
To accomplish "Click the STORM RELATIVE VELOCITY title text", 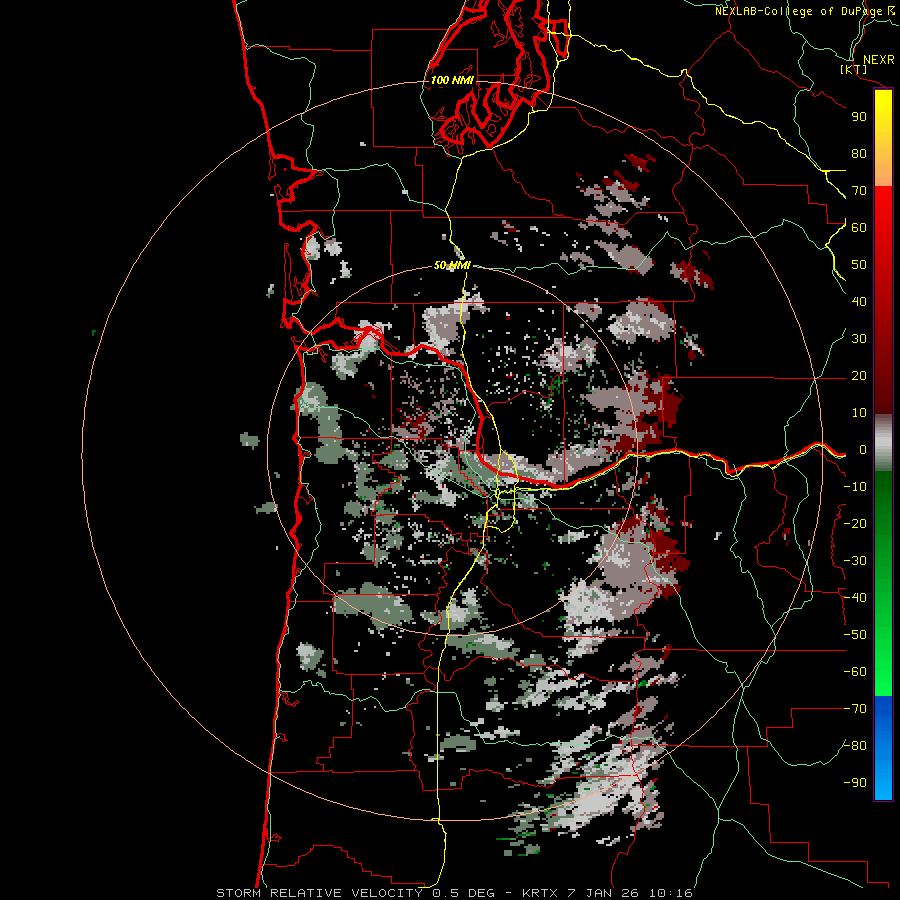I will [319, 893].
